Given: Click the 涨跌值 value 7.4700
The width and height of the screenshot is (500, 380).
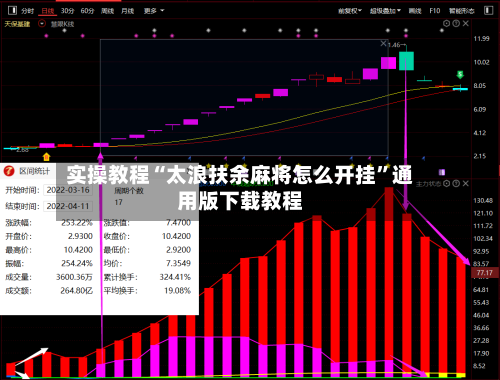Looking at the screenshot, I should click(x=178, y=223).
